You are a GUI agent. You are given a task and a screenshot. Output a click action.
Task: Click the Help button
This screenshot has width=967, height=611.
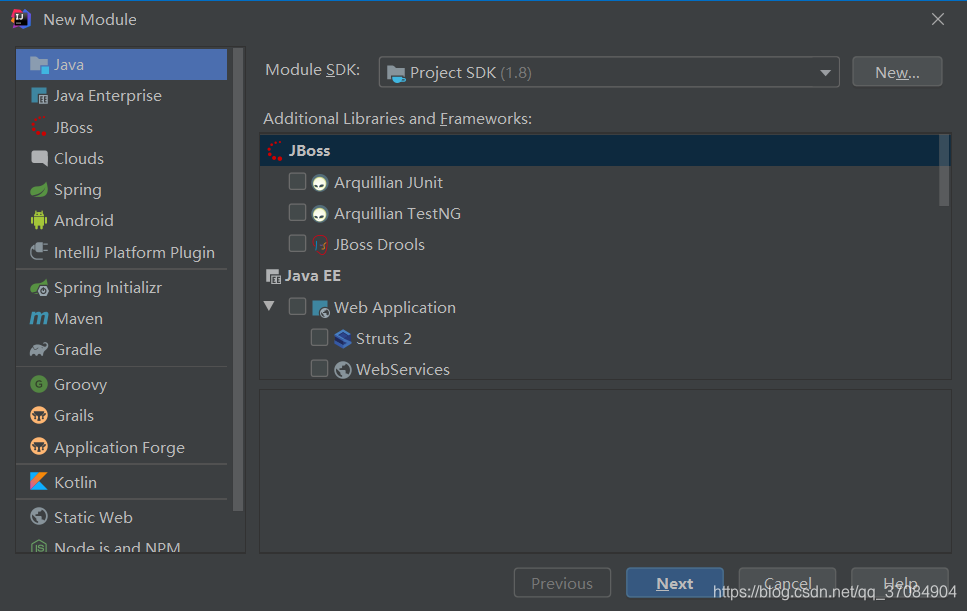pos(900,583)
